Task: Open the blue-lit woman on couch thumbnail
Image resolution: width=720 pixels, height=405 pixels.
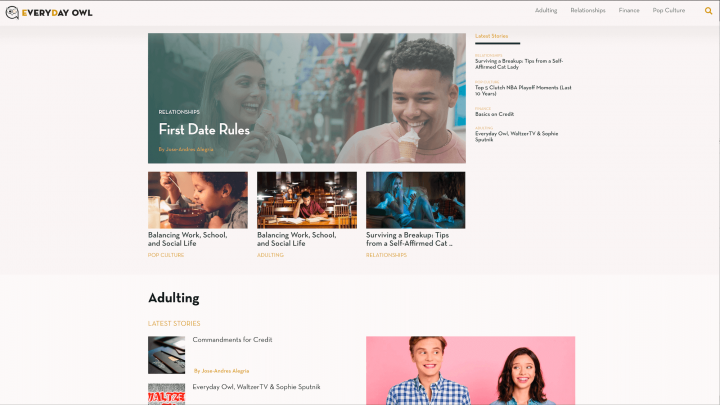Action: point(416,200)
